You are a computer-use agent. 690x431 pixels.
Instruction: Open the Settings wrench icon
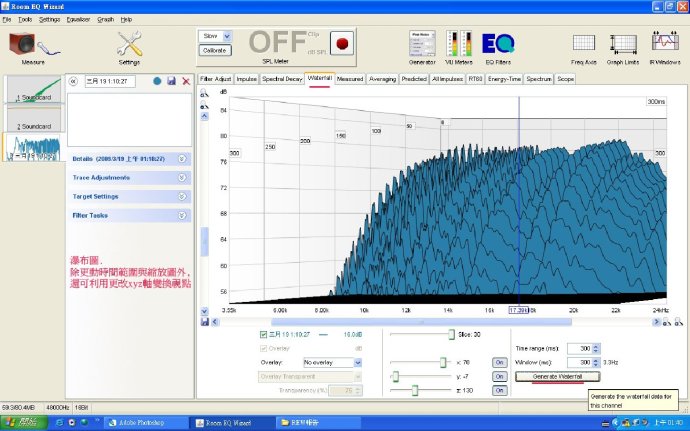pyautogui.click(x=129, y=44)
